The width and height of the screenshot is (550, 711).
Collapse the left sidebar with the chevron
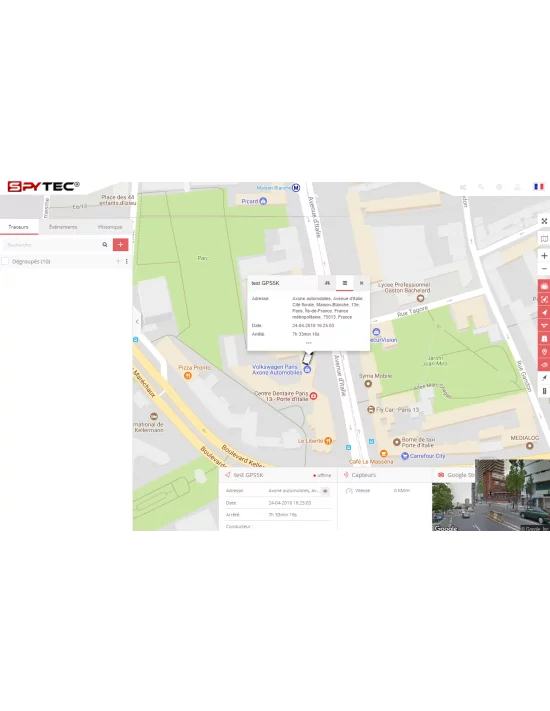[137, 321]
